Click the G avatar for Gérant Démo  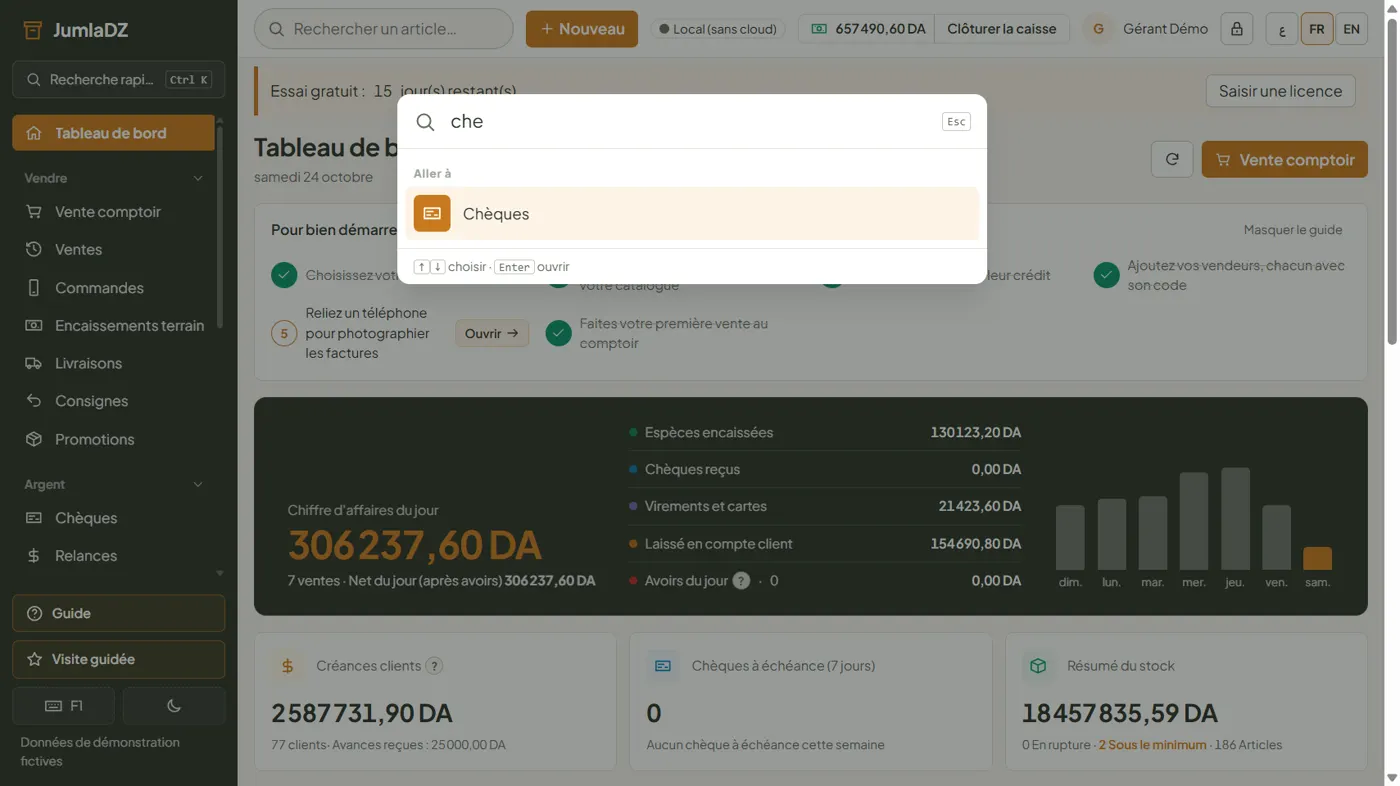(1098, 29)
